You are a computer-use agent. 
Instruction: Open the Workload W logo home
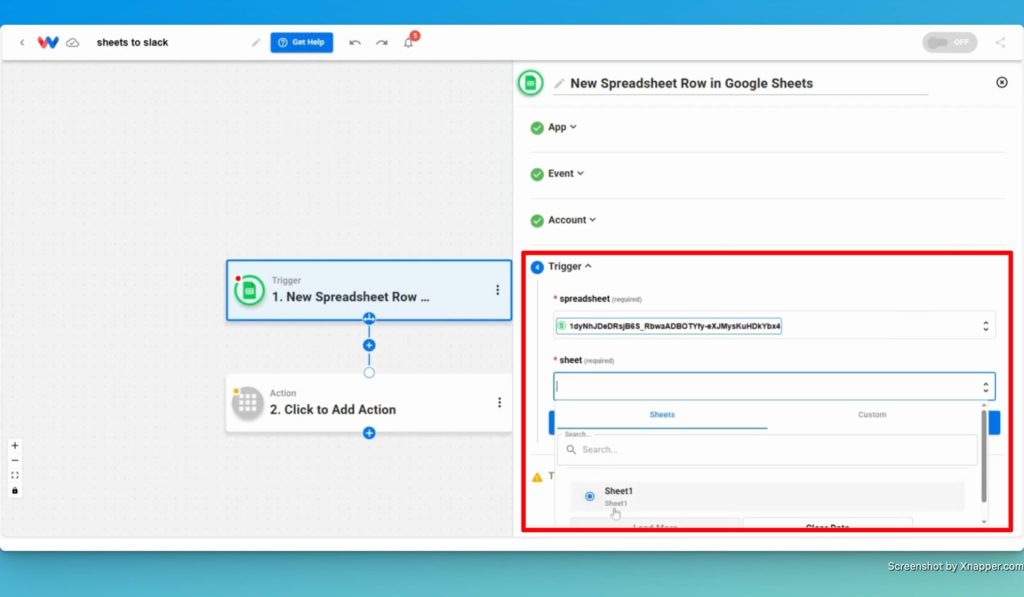(x=48, y=42)
